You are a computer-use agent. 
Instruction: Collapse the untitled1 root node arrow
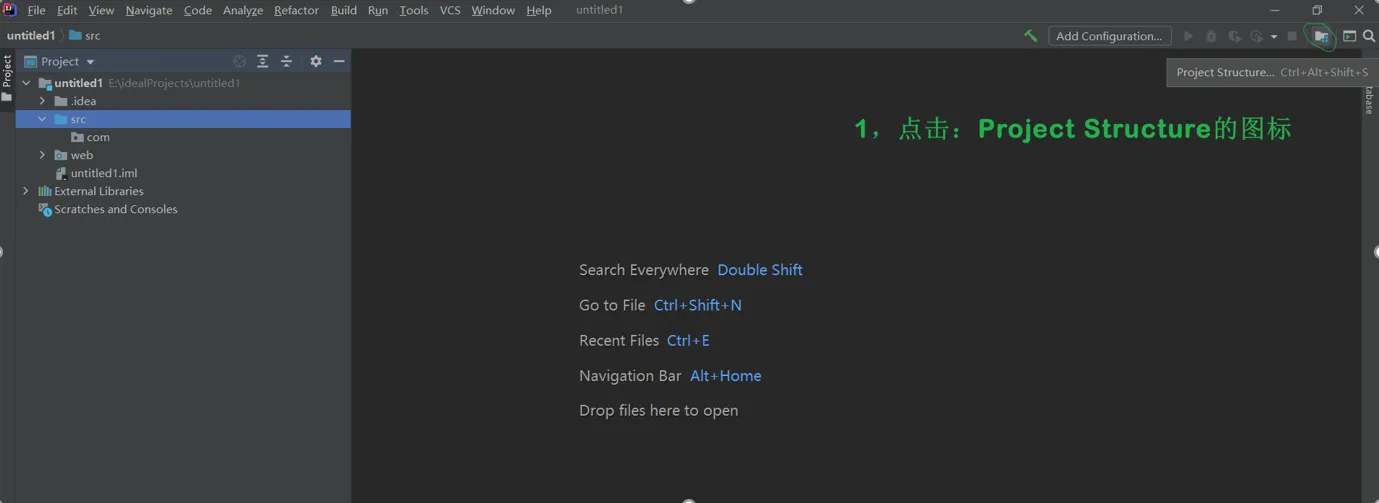coord(26,83)
